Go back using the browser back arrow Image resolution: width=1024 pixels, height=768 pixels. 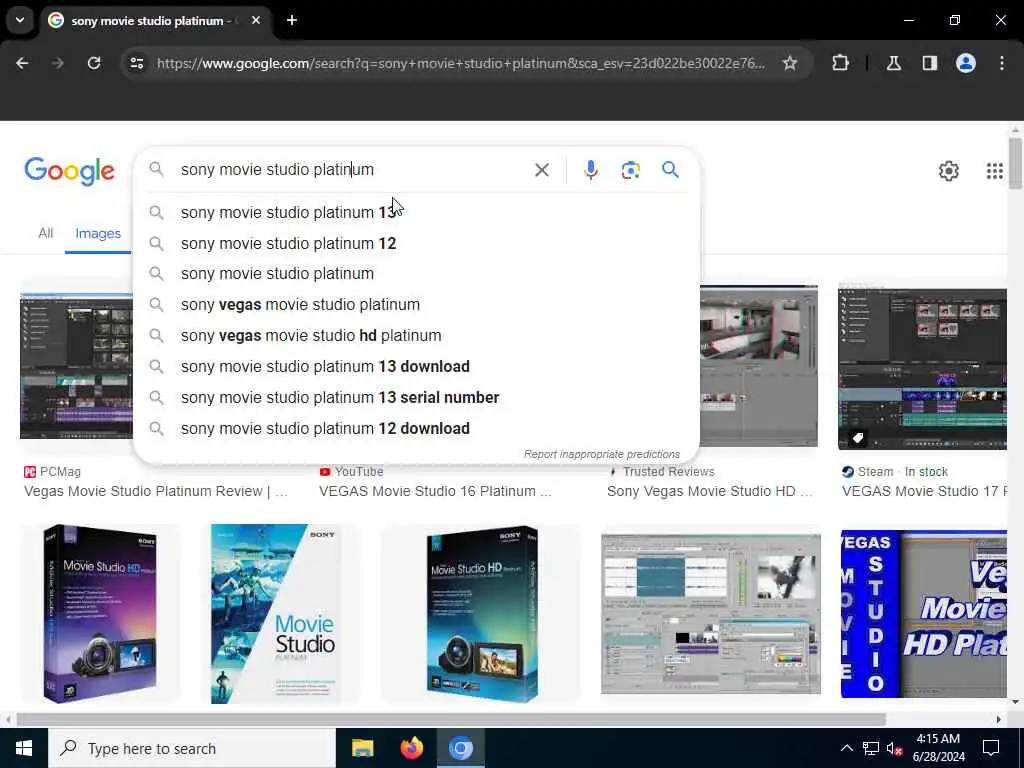(22, 63)
